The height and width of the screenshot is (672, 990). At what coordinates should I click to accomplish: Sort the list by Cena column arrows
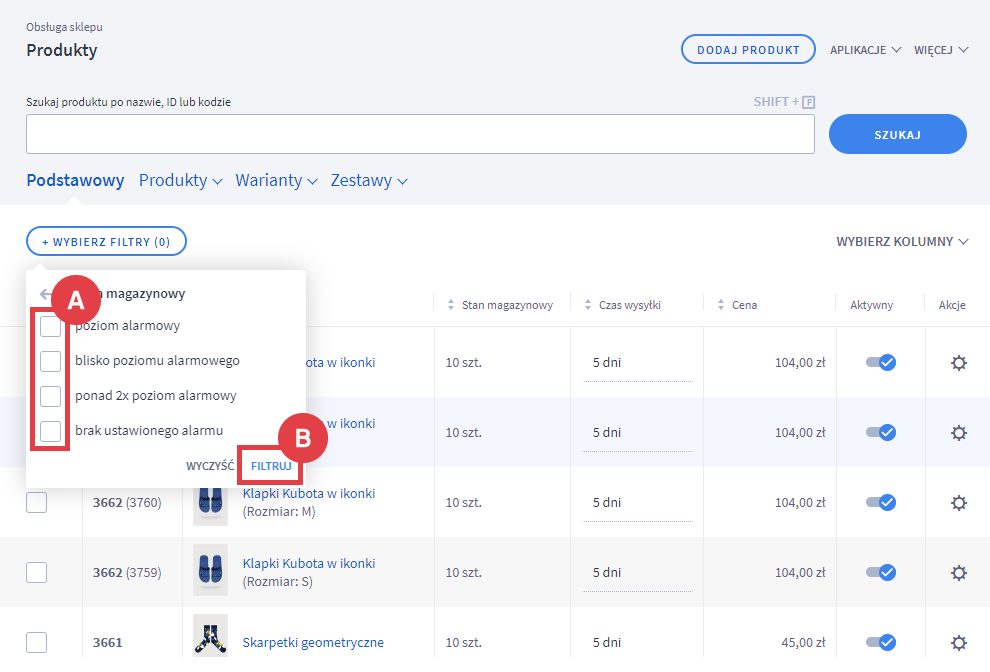pos(722,305)
